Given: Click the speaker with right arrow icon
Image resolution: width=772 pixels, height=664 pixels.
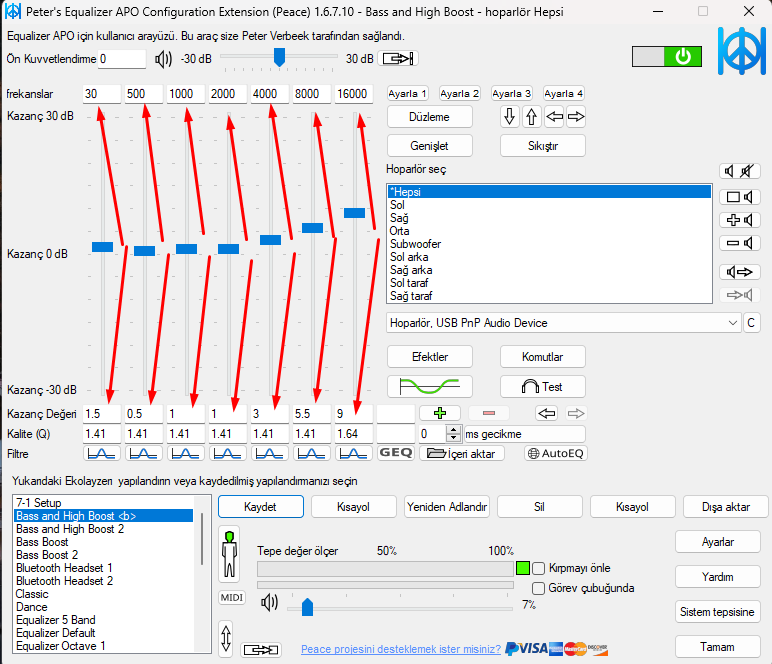Looking at the screenshot, I should tap(740, 272).
